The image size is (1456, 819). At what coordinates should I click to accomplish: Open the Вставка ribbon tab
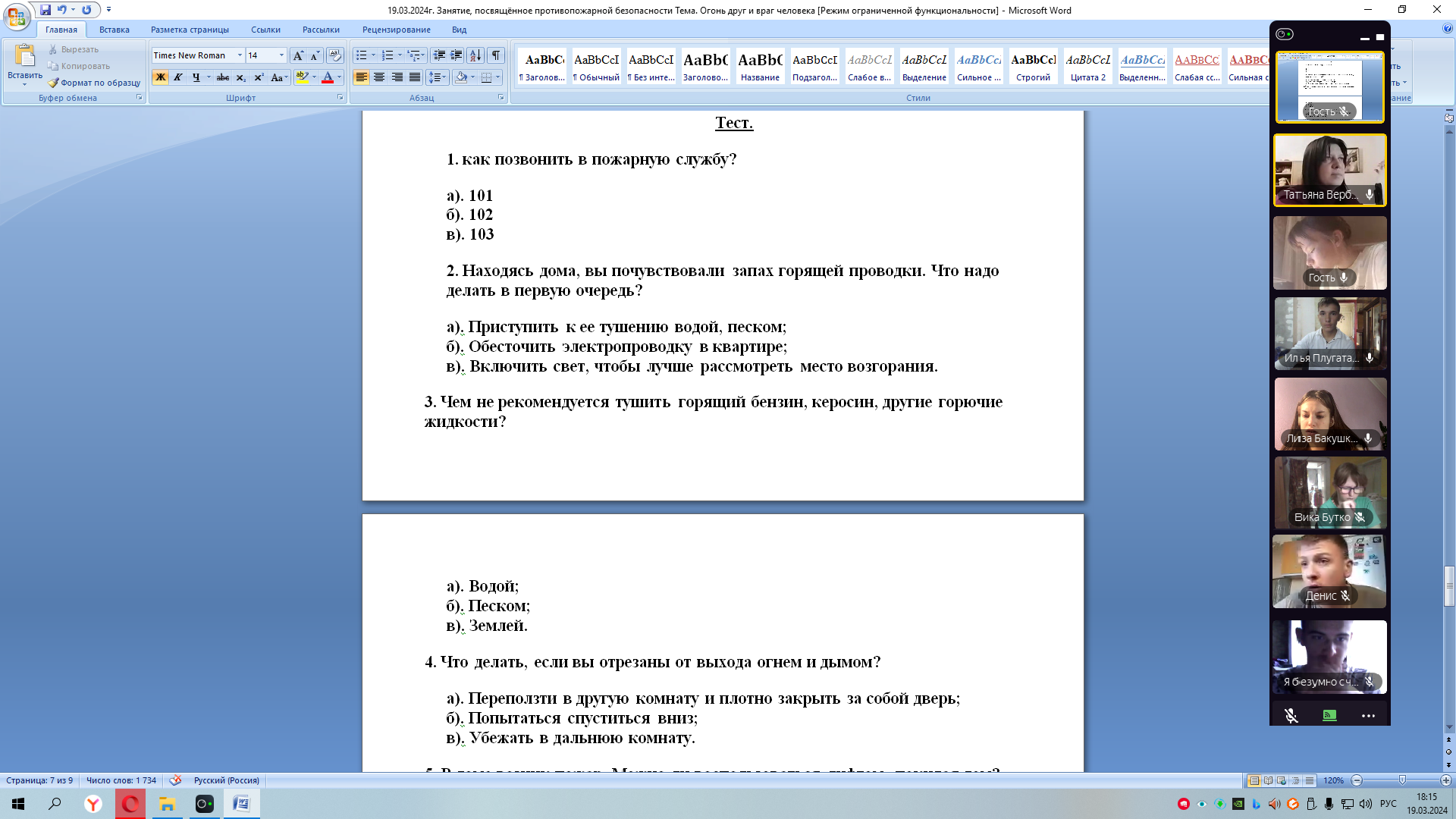pos(114,30)
